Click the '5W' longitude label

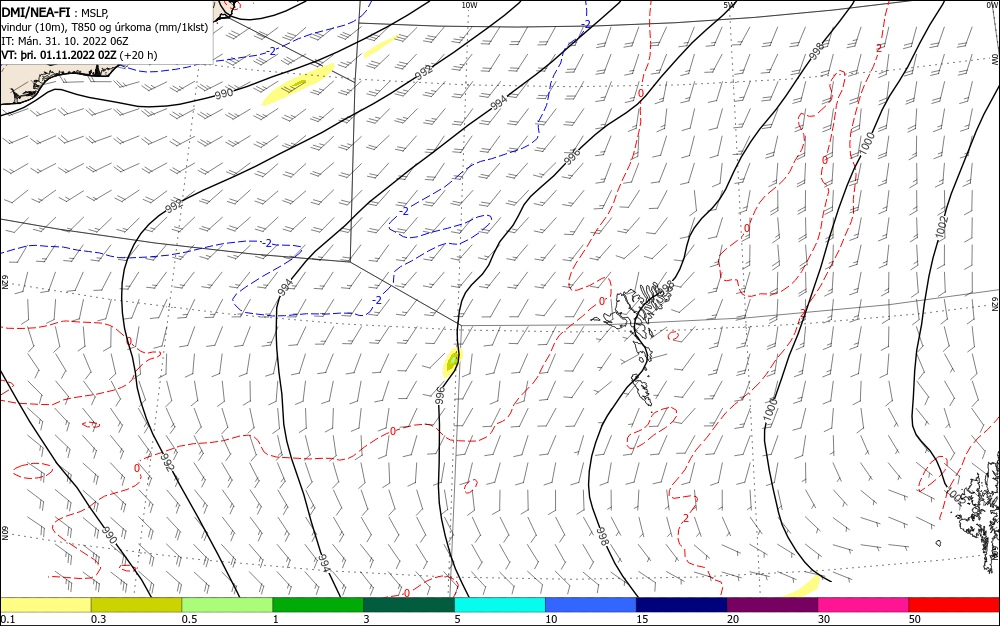coord(728,5)
